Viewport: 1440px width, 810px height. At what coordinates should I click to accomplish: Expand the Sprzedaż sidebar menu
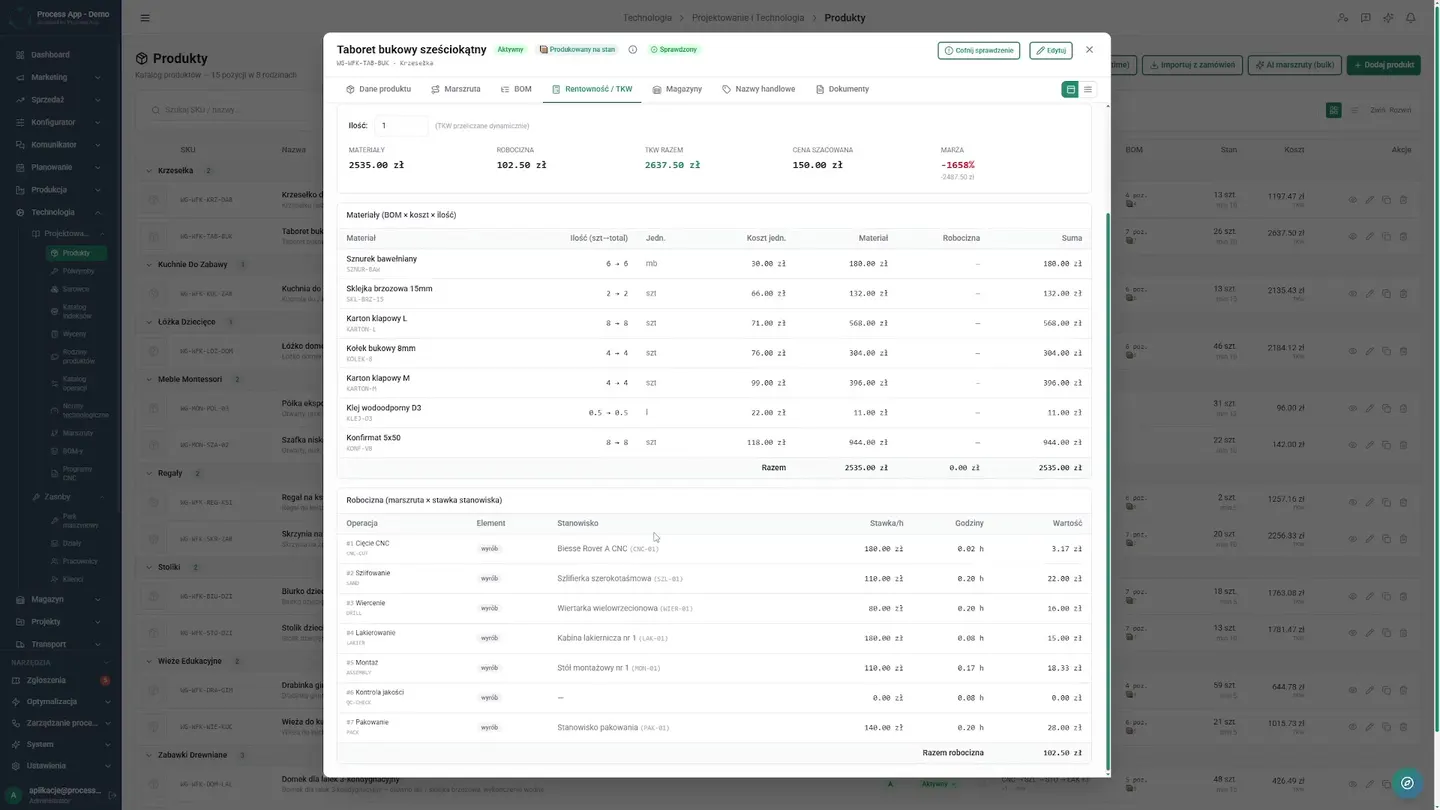pyautogui.click(x=60, y=100)
